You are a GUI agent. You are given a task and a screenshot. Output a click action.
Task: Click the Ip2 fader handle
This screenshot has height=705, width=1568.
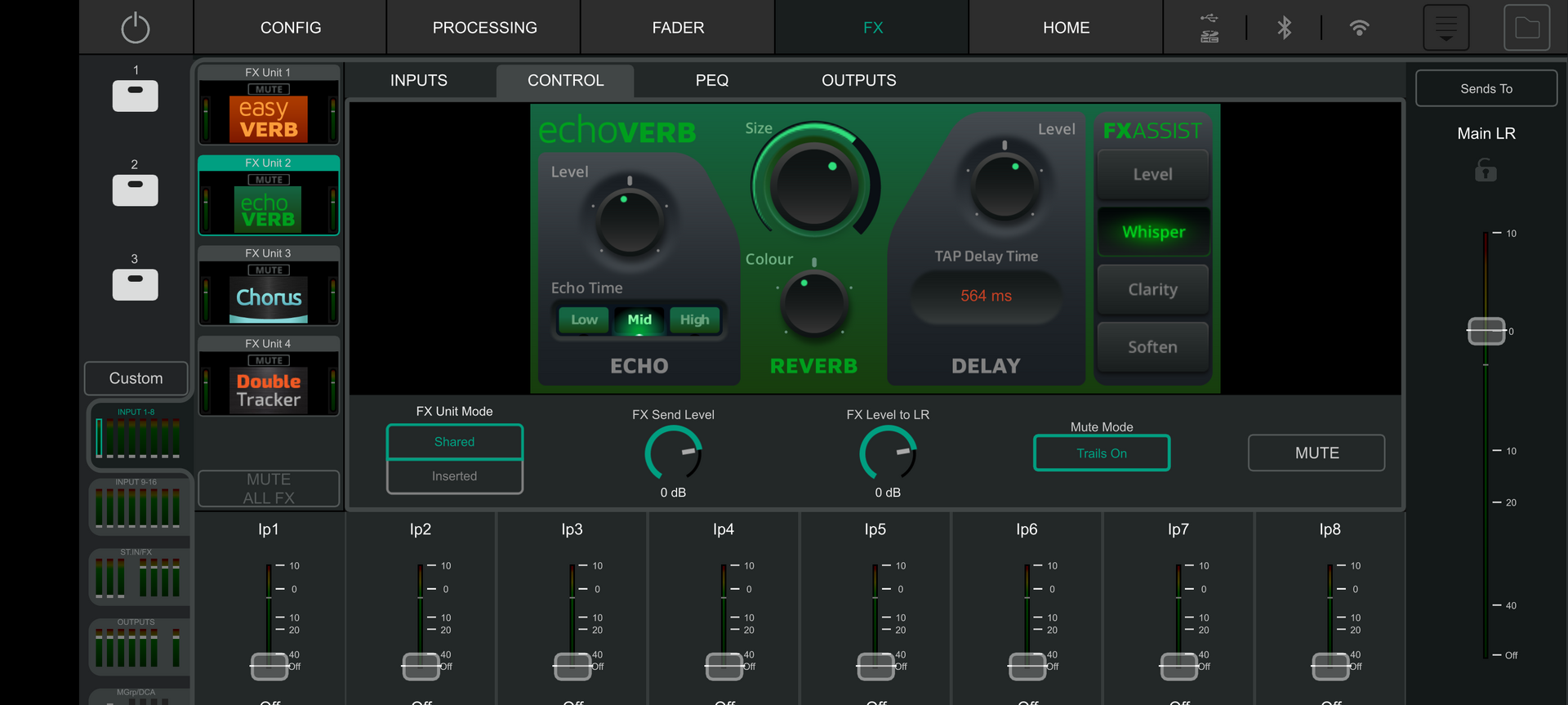[421, 667]
